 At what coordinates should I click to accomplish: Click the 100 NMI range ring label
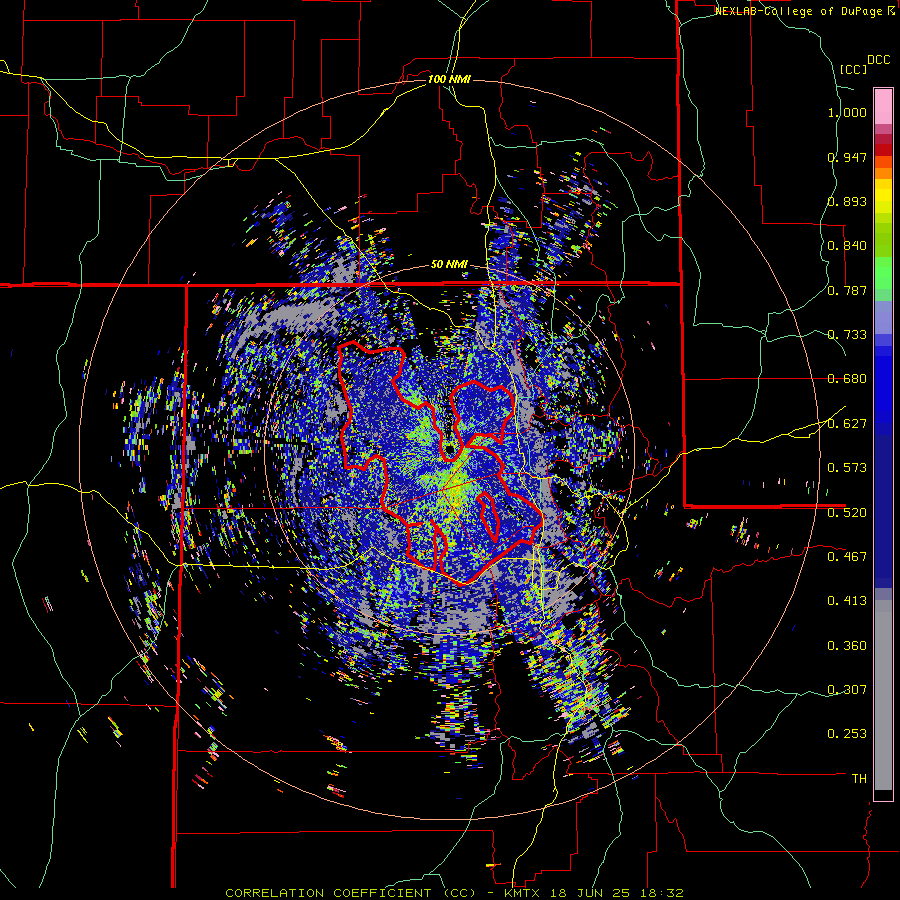449,79
